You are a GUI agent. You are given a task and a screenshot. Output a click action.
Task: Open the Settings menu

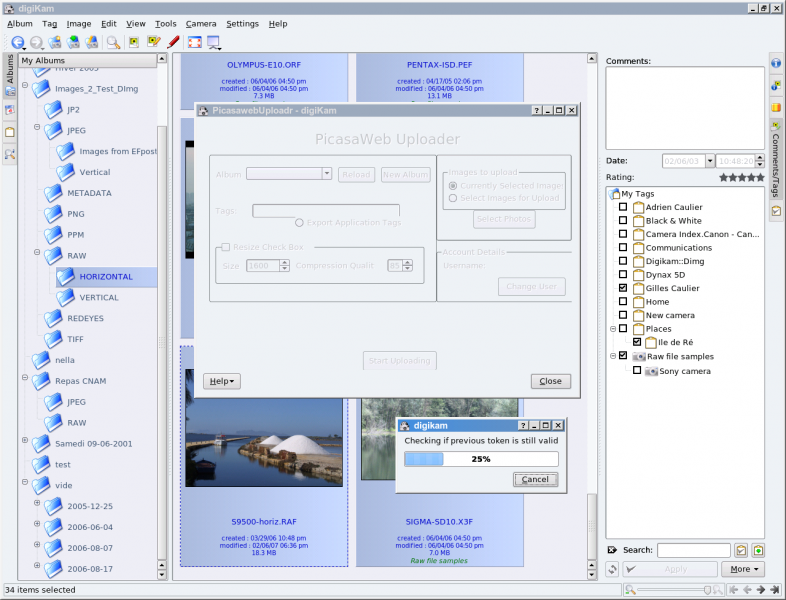[243, 24]
